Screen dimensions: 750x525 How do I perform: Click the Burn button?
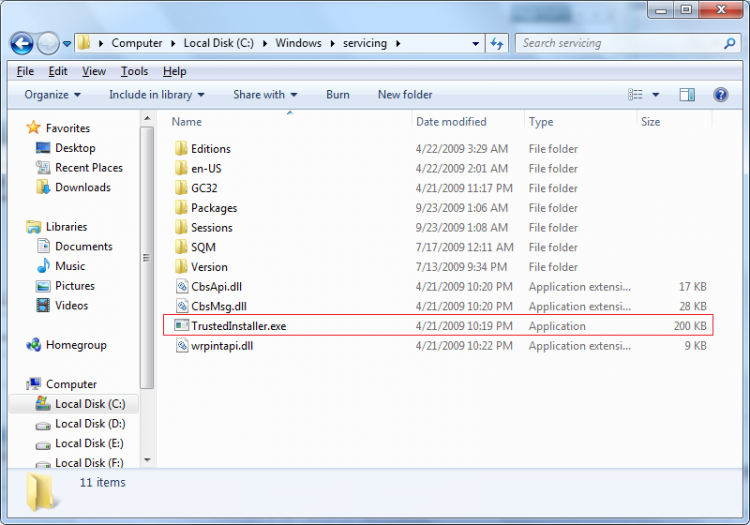coord(338,95)
